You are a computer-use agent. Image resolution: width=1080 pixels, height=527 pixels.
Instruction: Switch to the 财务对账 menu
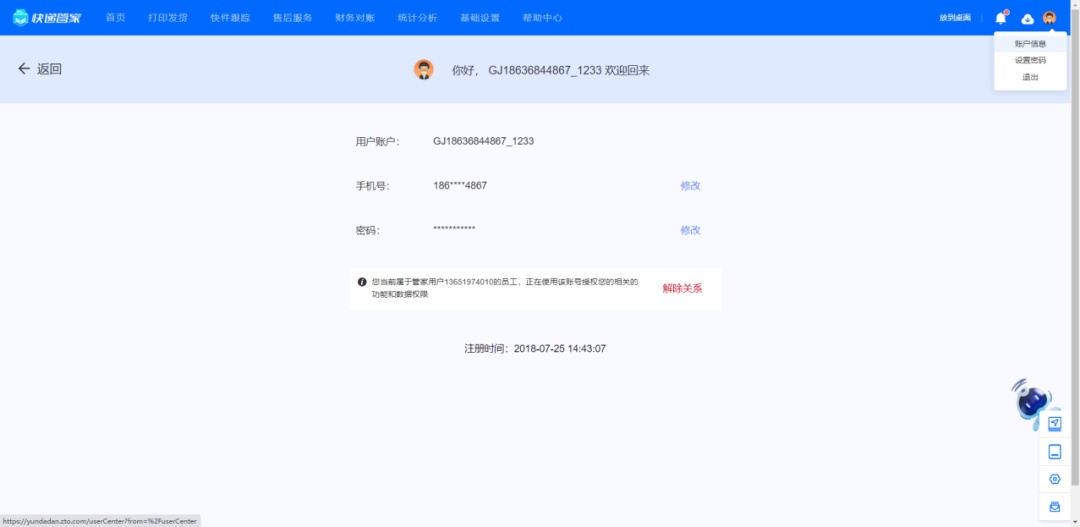[x=355, y=18]
